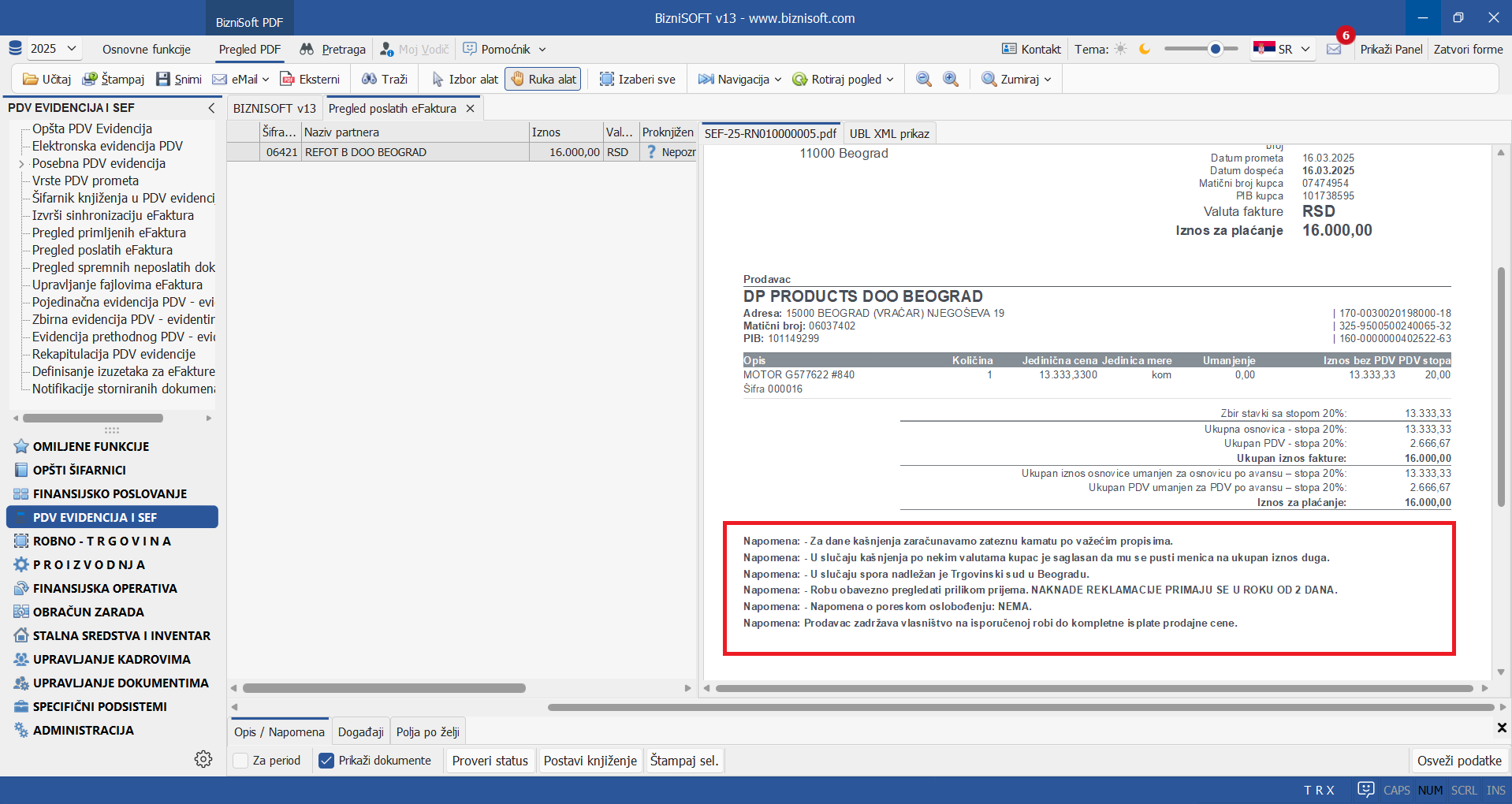The image size is (1512, 804).
Task: Click the Proveri status button
Action: (490, 761)
